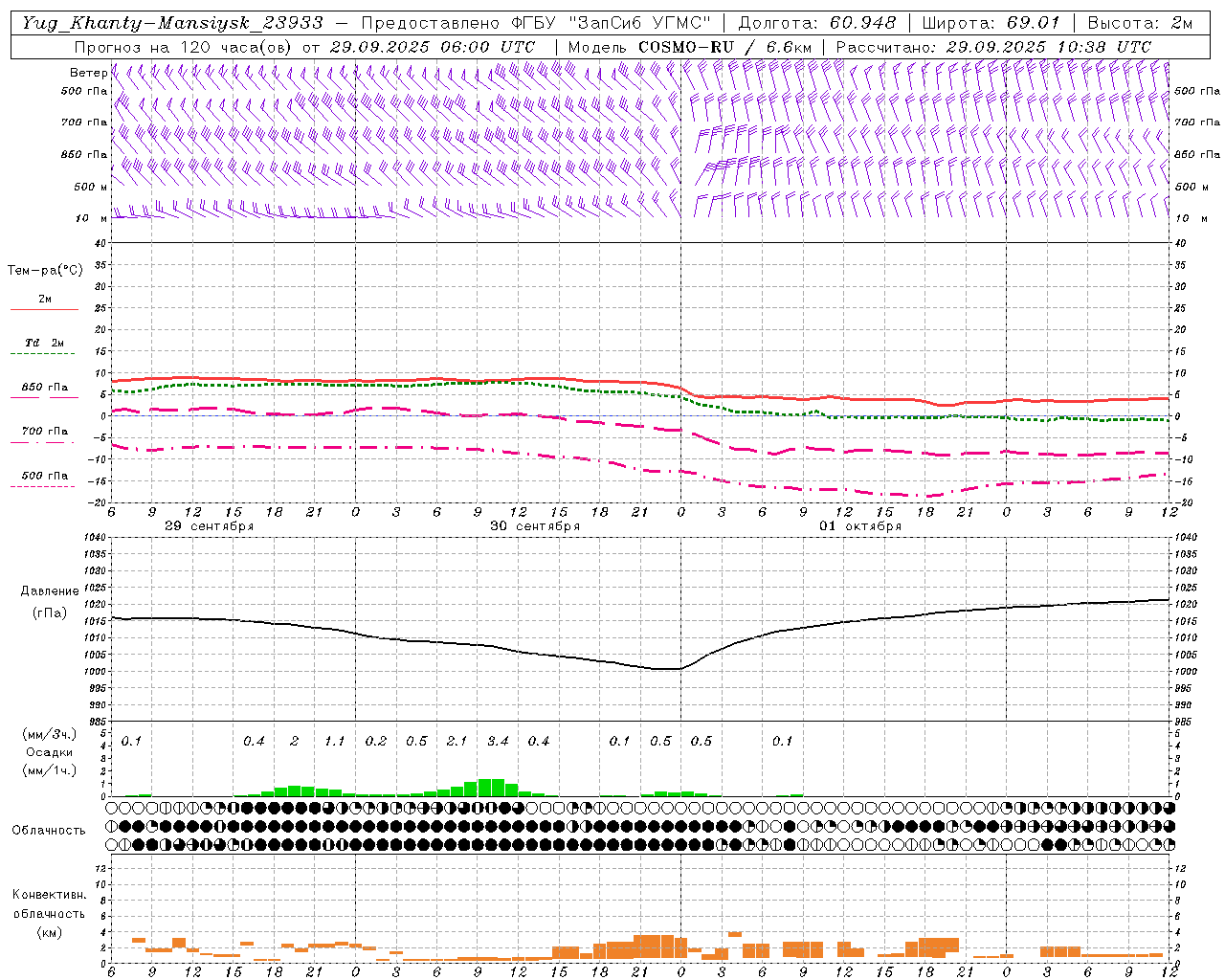Click the 'Долгота: 60.948' header value

pyautogui.click(x=817, y=23)
